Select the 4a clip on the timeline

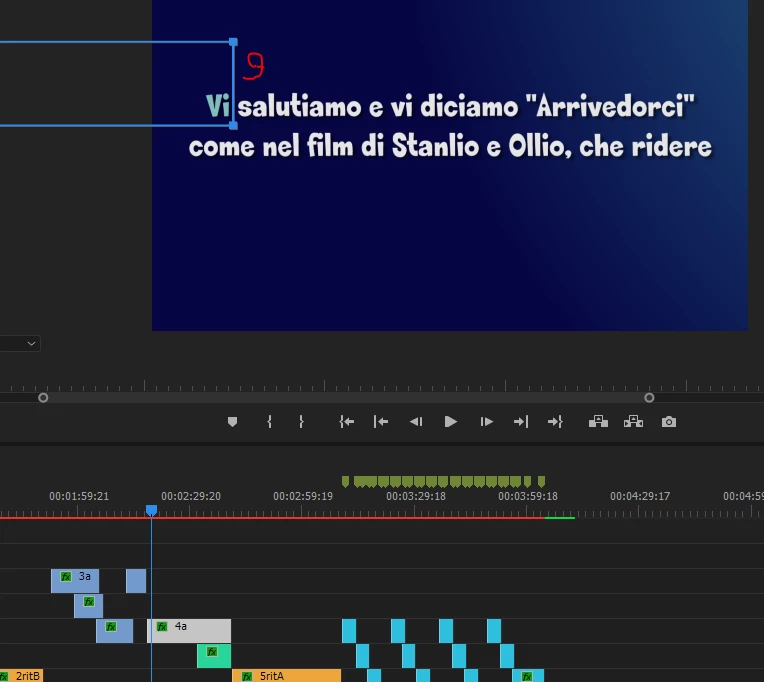189,631
